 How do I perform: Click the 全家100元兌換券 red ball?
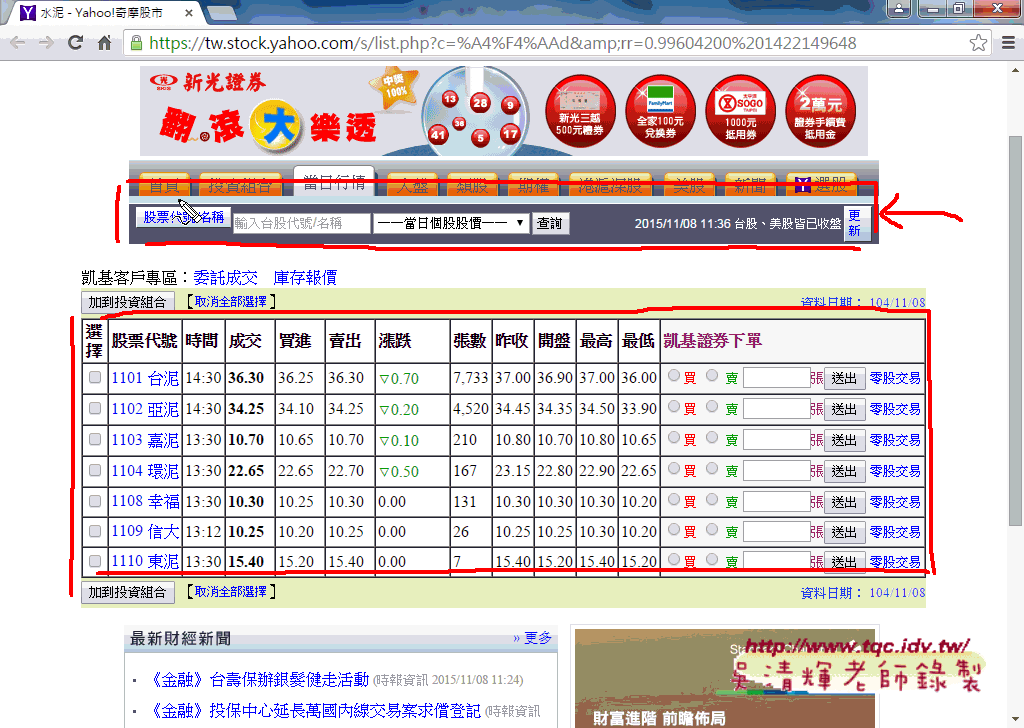coord(660,111)
